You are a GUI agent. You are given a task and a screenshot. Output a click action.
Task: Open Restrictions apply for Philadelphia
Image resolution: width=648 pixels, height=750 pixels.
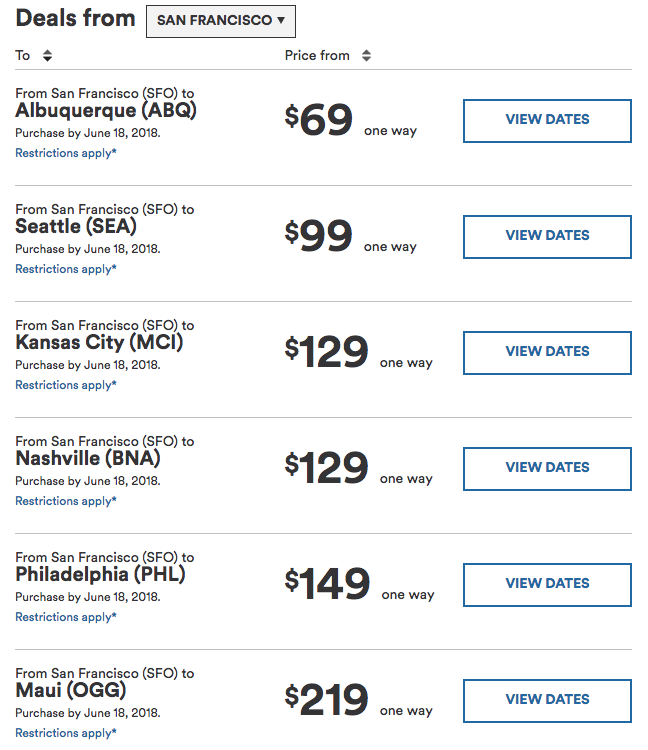click(x=66, y=617)
